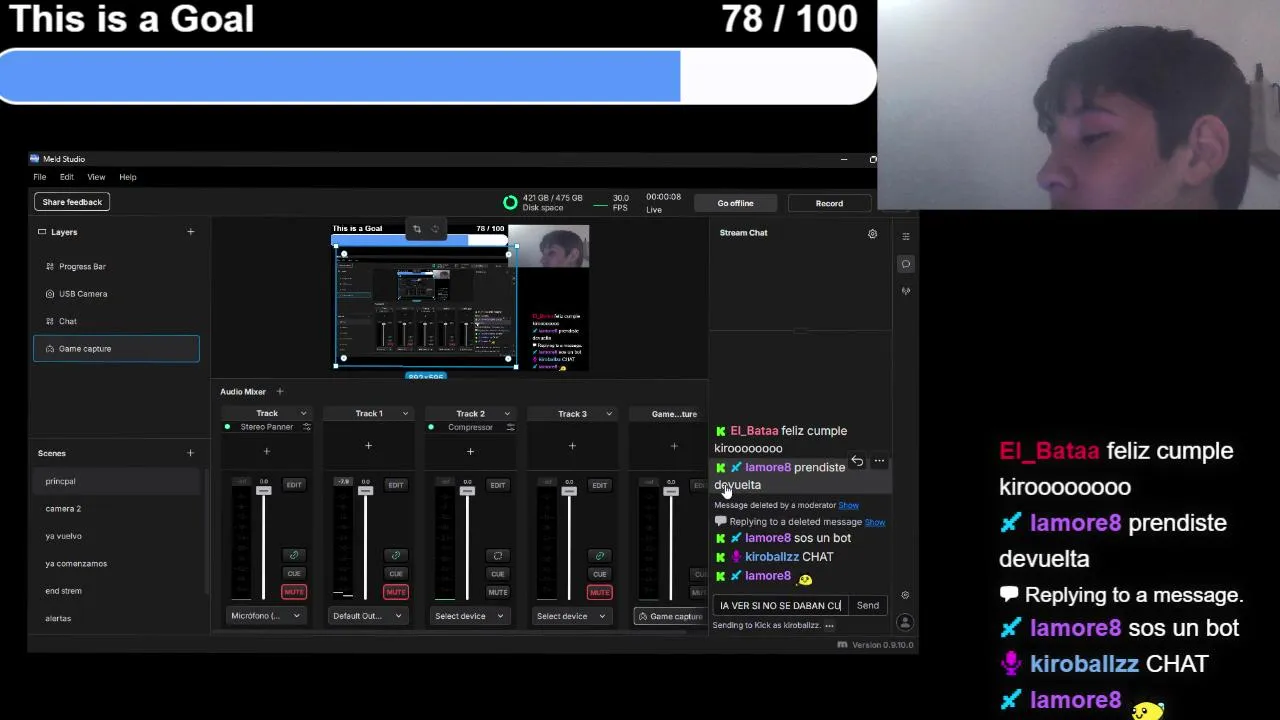Open more options for lamore8's prendiste devuelta message
The image size is (1280, 720).
pos(879,461)
